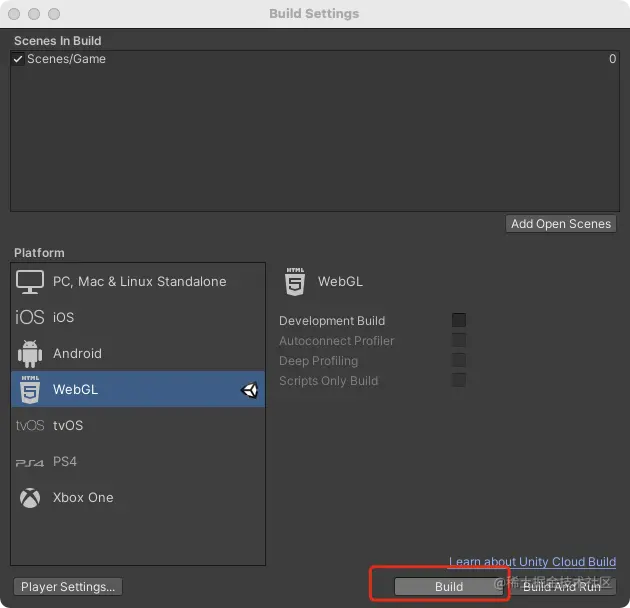The width and height of the screenshot is (630, 608).
Task: Click the Scenes In Build heading
Action: click(57, 41)
